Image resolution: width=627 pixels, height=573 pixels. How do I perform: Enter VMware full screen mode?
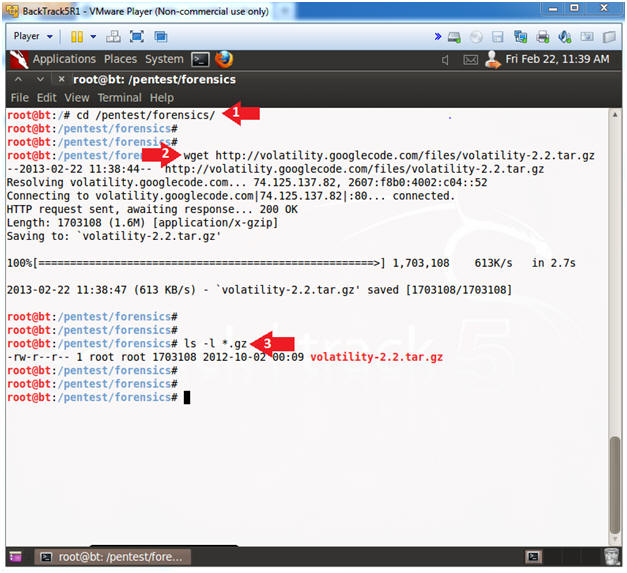point(137,37)
